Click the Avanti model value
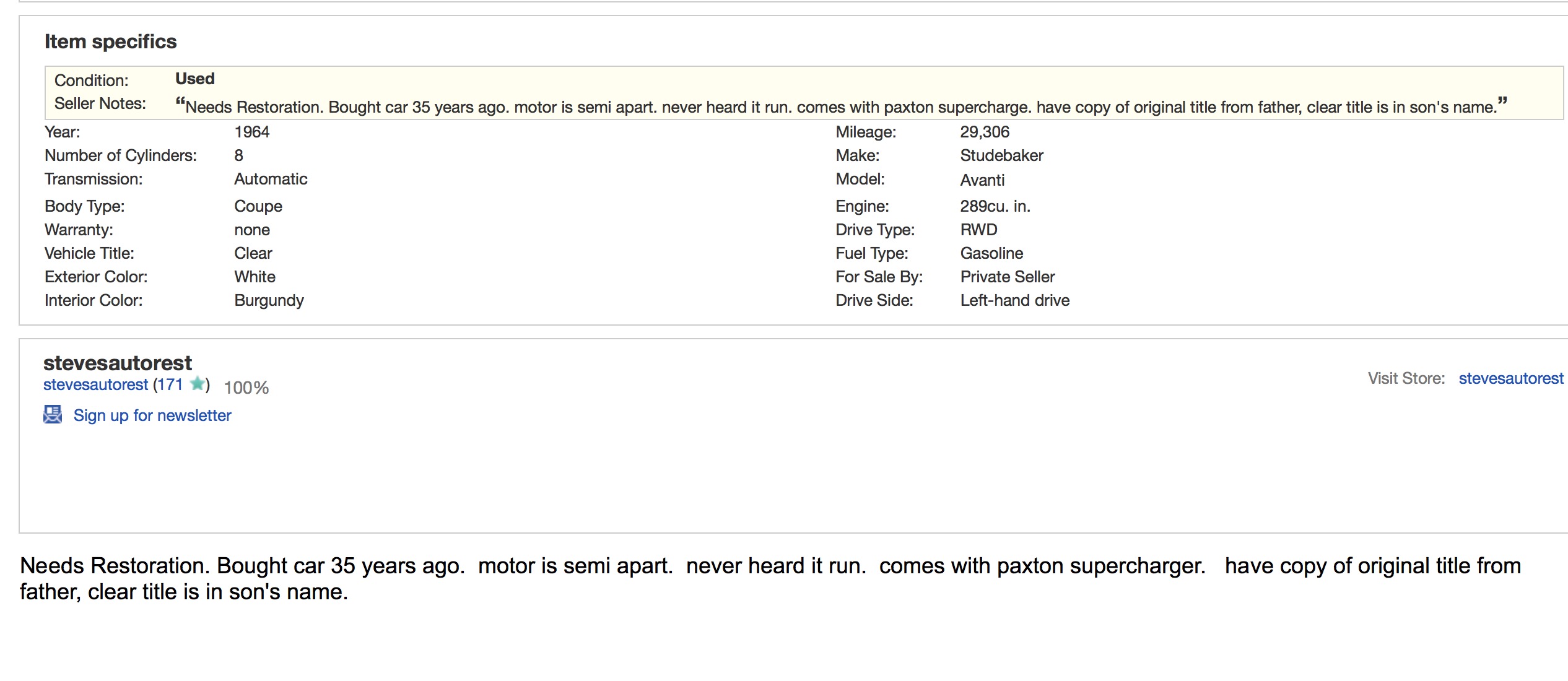The image size is (1568, 681). point(982,180)
